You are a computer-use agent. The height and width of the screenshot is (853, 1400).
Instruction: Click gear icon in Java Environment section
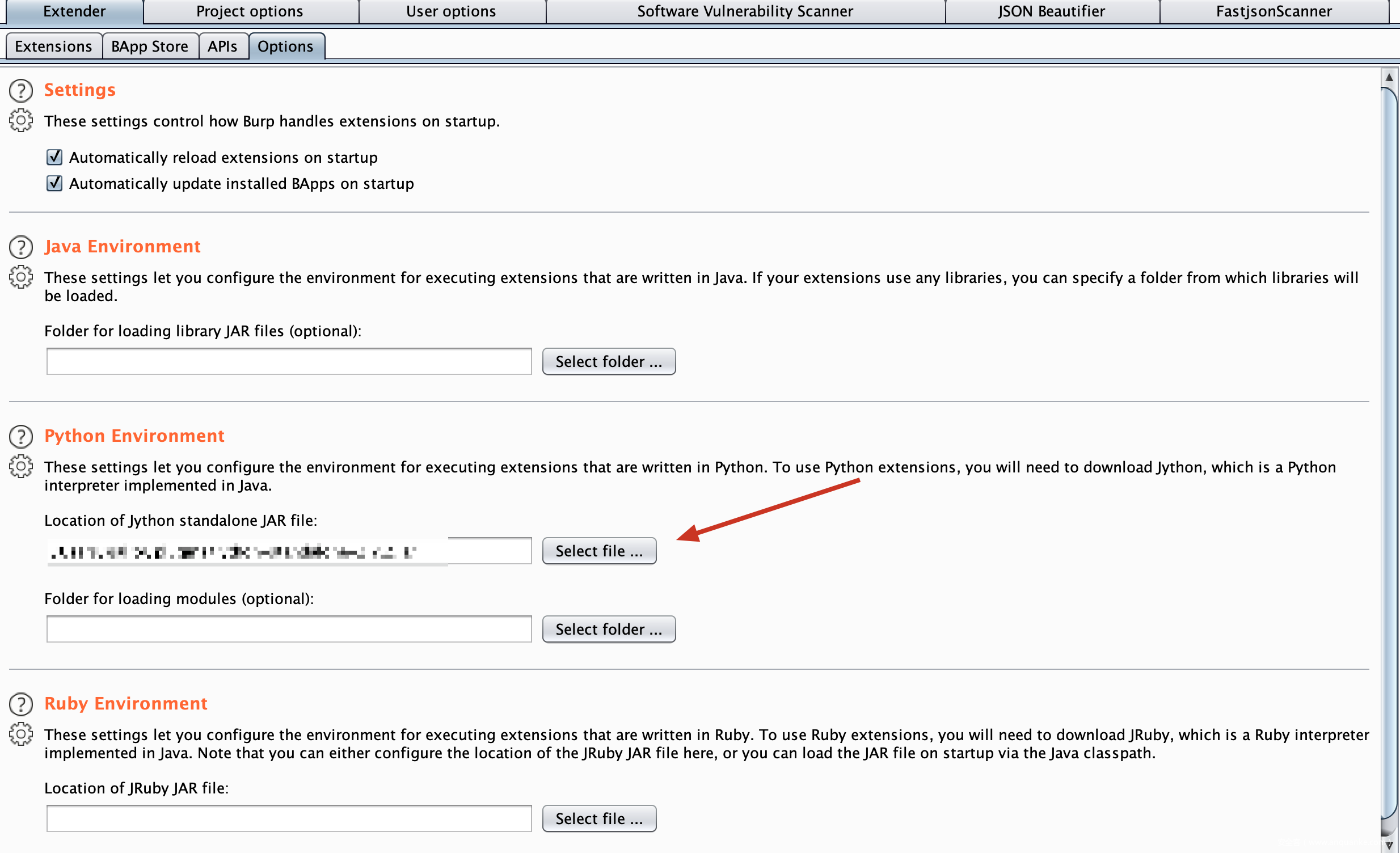pyautogui.click(x=21, y=277)
